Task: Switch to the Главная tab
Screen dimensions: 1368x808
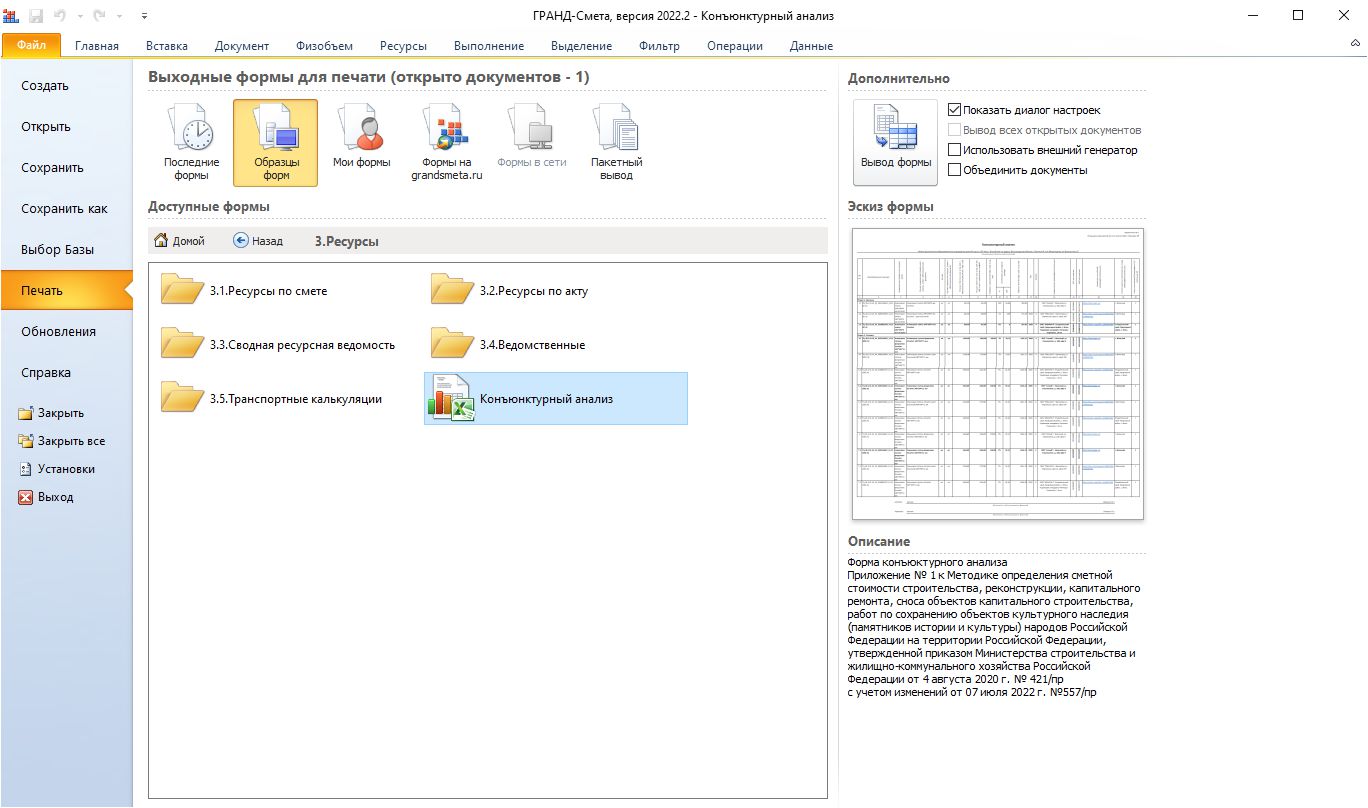Action: (97, 46)
